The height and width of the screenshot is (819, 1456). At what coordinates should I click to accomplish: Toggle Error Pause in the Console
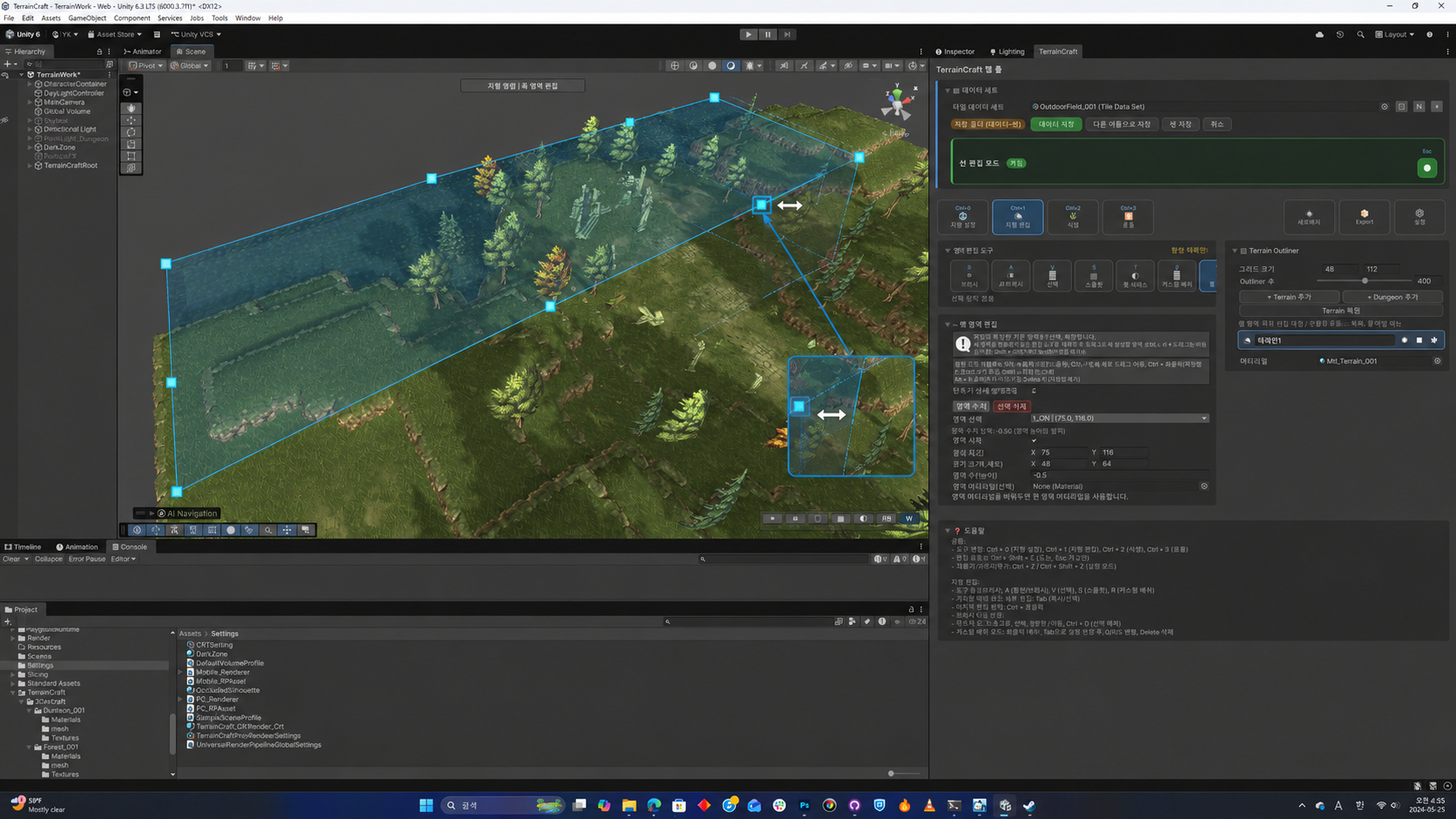(x=87, y=559)
